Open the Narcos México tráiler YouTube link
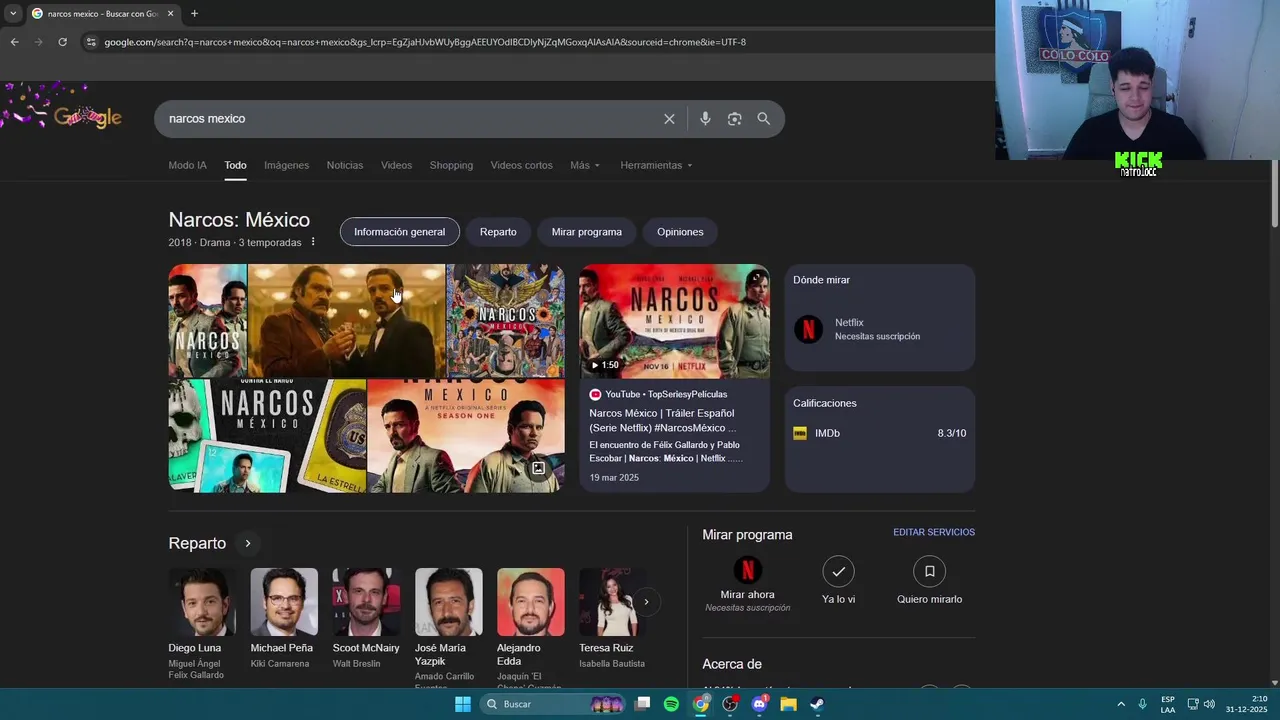Viewport: 1280px width, 720px height. (x=662, y=420)
